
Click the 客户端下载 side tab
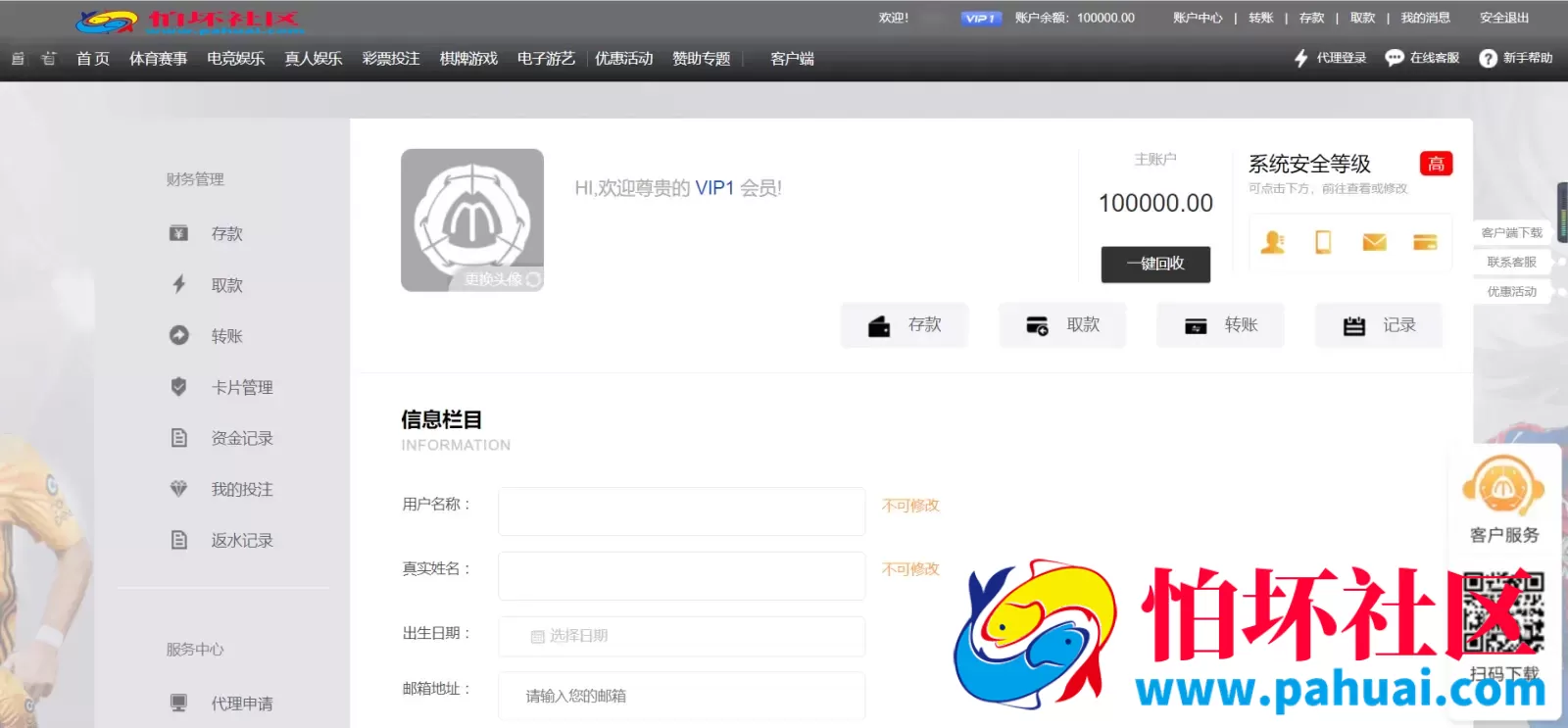pyautogui.click(x=1511, y=233)
